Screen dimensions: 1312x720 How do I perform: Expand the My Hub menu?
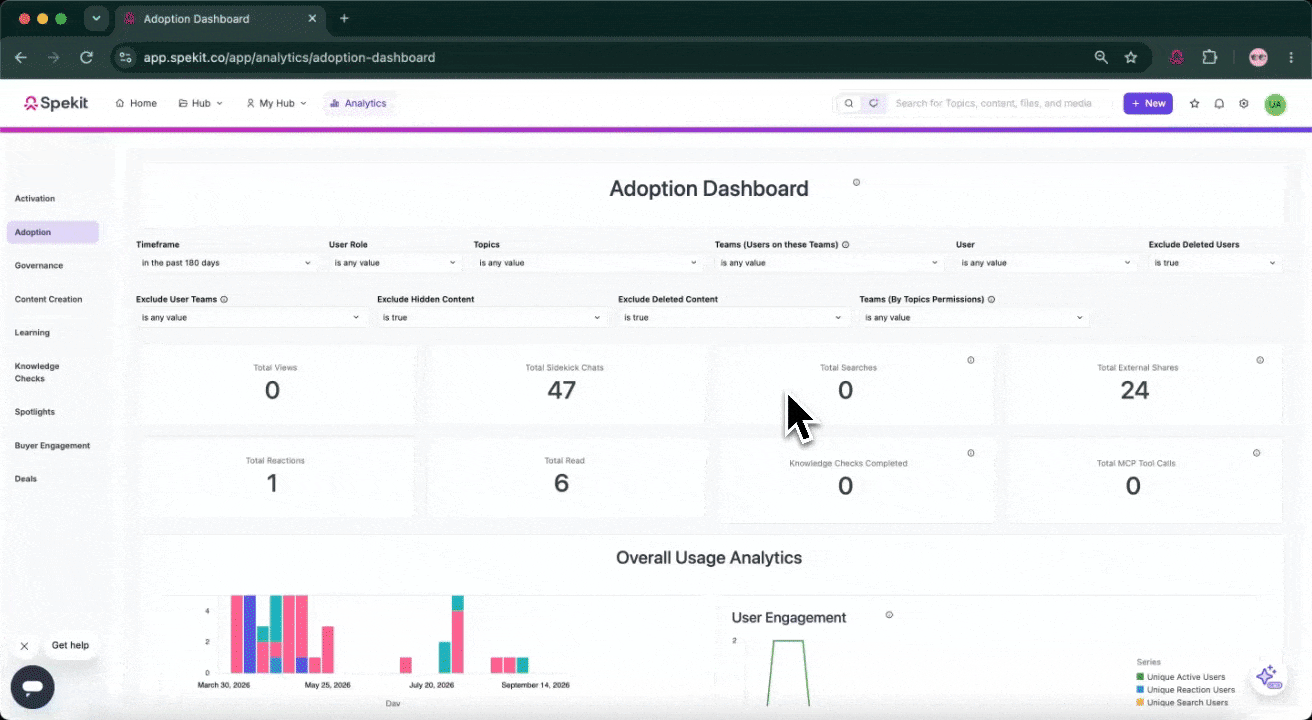pos(277,103)
